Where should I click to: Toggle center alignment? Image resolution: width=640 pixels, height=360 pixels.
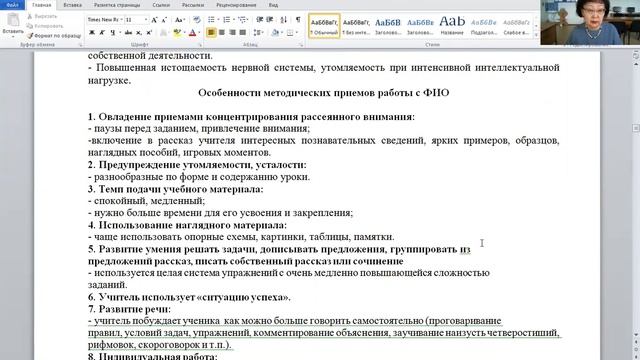[x=222, y=33]
